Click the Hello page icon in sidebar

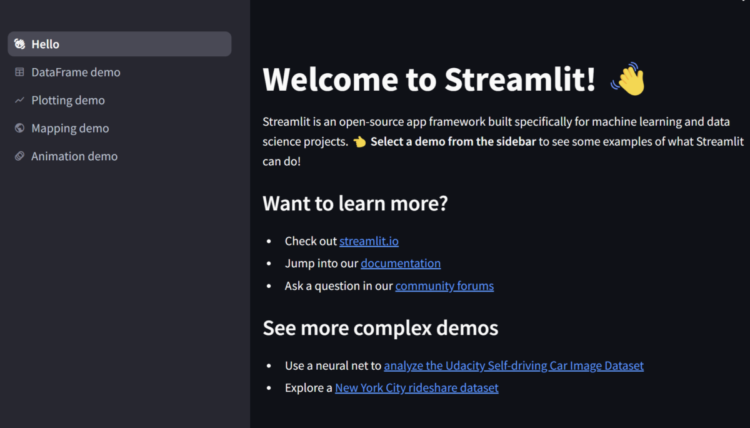pyautogui.click(x=20, y=44)
